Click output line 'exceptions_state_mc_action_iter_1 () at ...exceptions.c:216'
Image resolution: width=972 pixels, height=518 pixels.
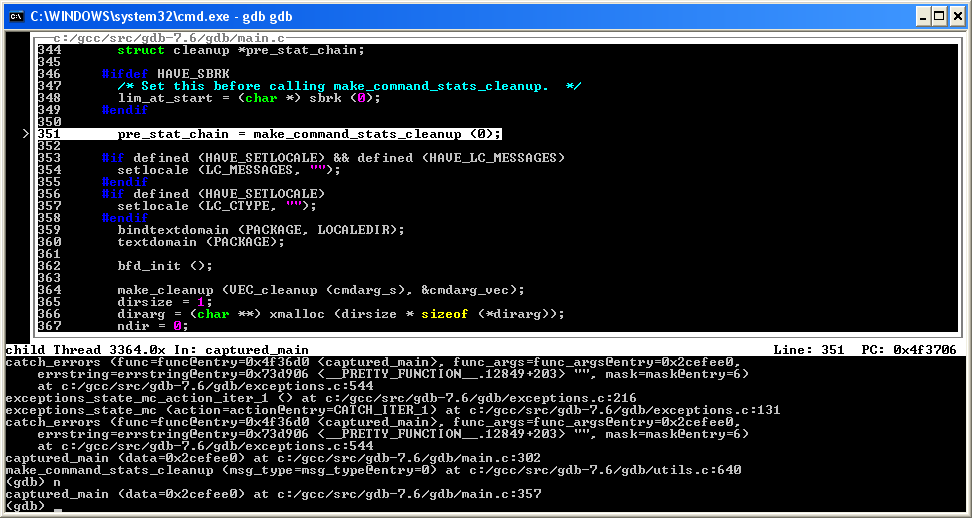(x=321, y=398)
